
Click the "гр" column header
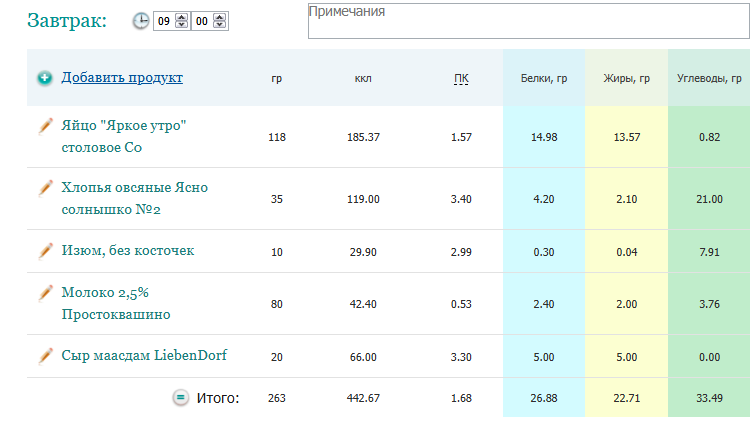pos(276,78)
